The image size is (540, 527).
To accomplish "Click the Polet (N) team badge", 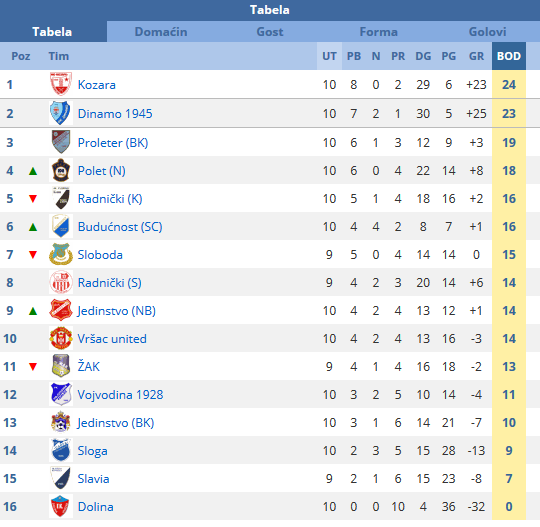I will (x=61, y=170).
